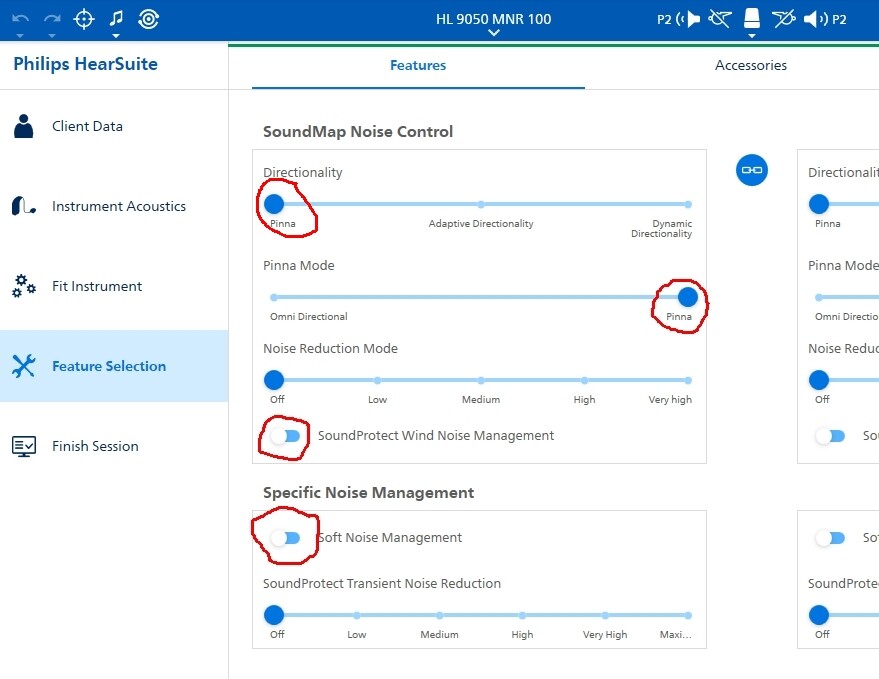
Task: Click the Fit Instrument gears icon
Action: click(24, 286)
